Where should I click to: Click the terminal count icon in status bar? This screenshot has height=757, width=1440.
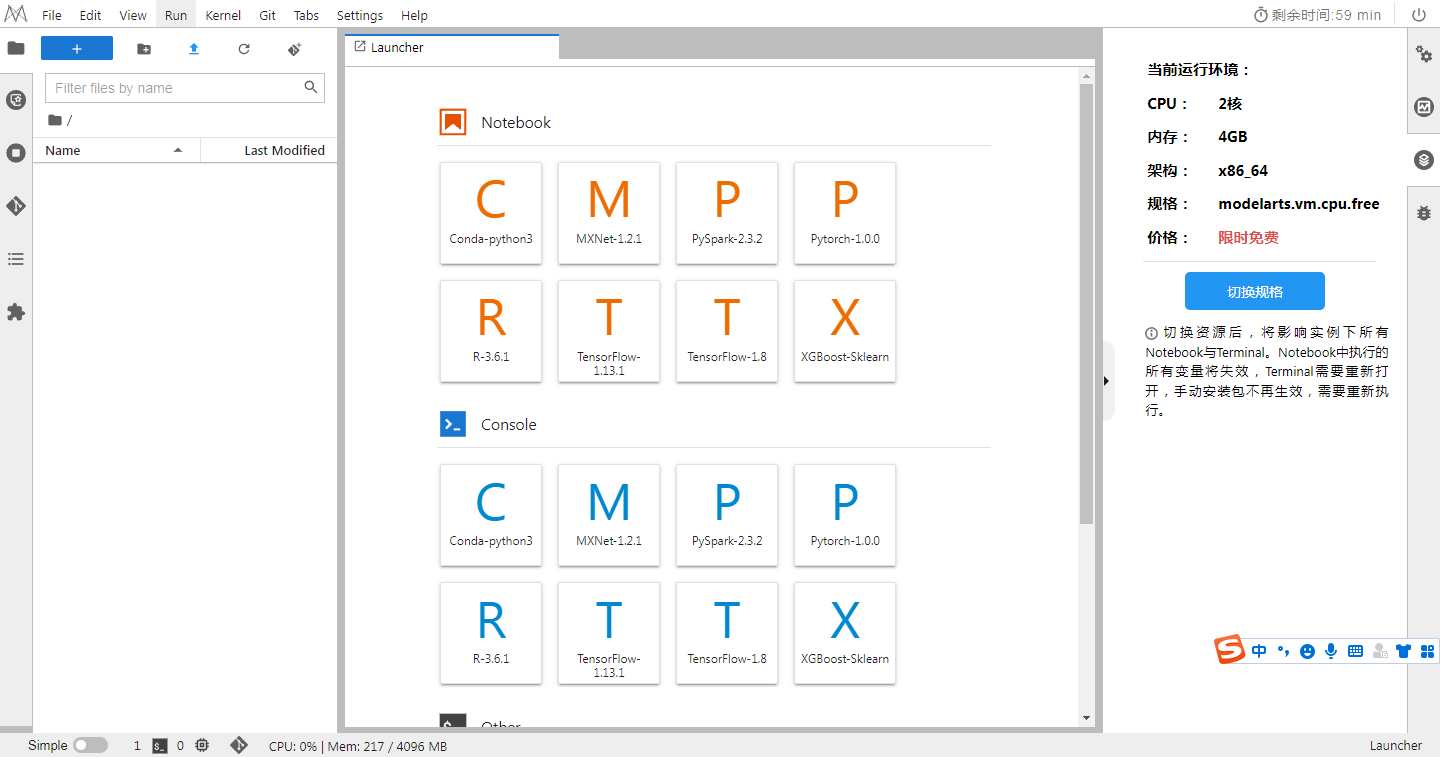click(159, 745)
